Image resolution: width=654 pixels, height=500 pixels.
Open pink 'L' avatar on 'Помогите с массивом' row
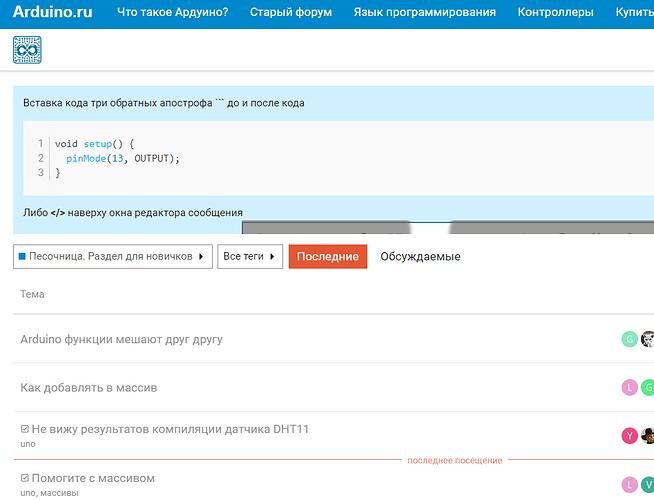[x=629, y=485]
